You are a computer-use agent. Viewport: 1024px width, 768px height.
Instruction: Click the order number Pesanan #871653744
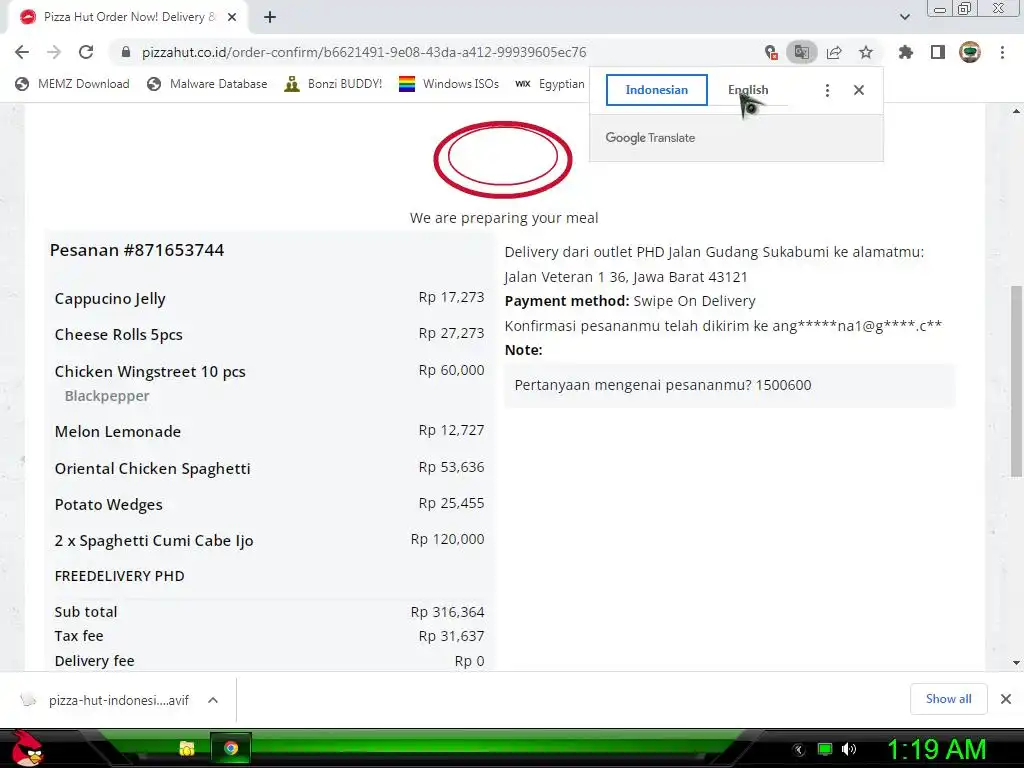pos(137,250)
